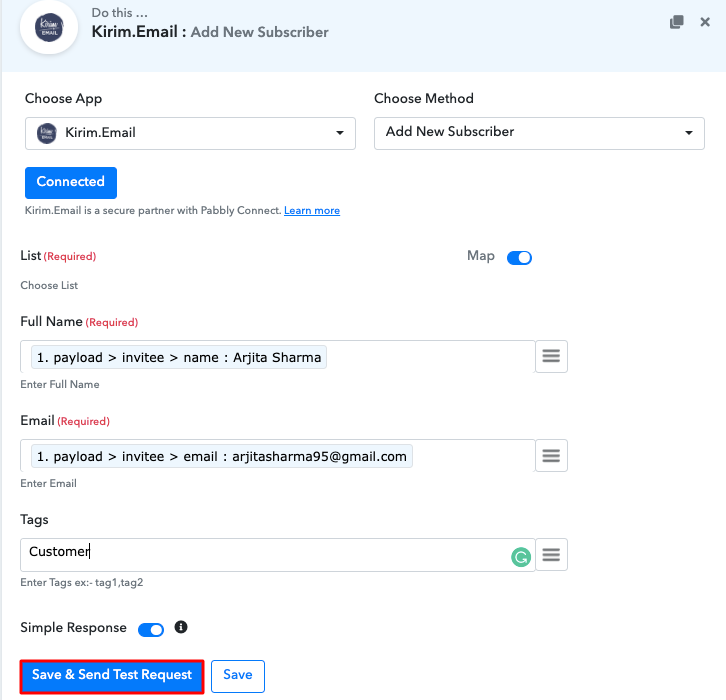This screenshot has width=726, height=700.
Task: Click into the Email input field
Action: pos(278,456)
